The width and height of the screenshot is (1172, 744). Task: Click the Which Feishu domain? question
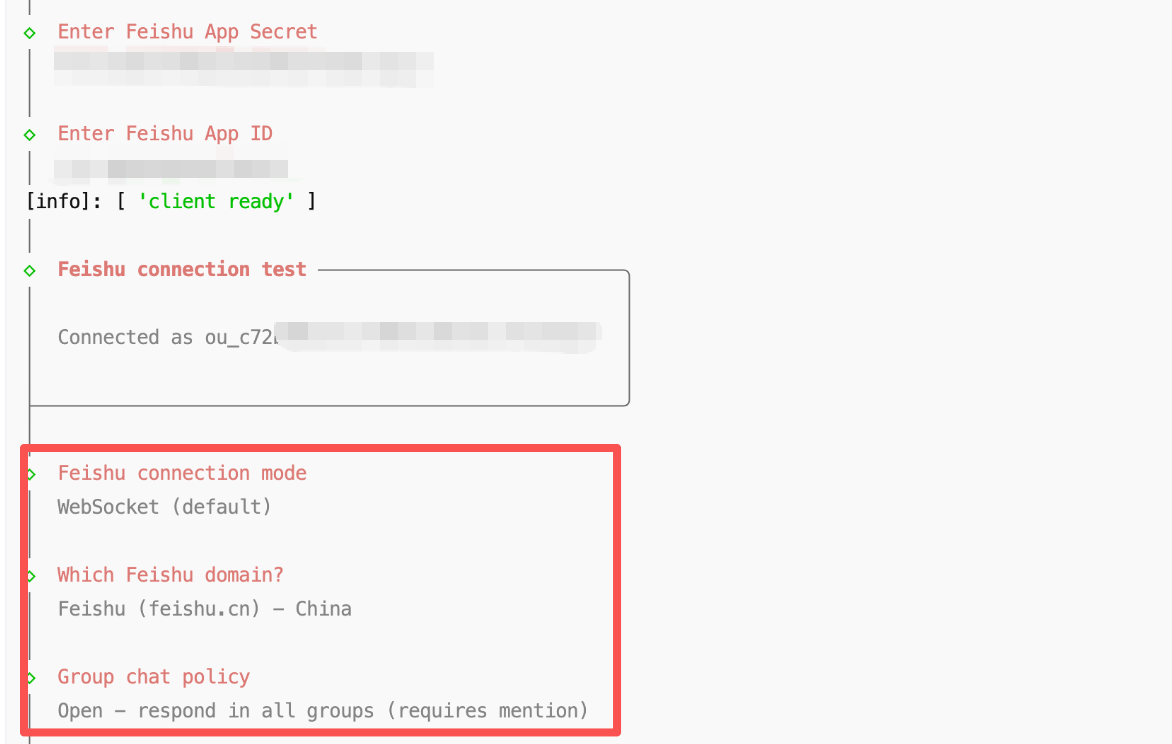(x=171, y=575)
